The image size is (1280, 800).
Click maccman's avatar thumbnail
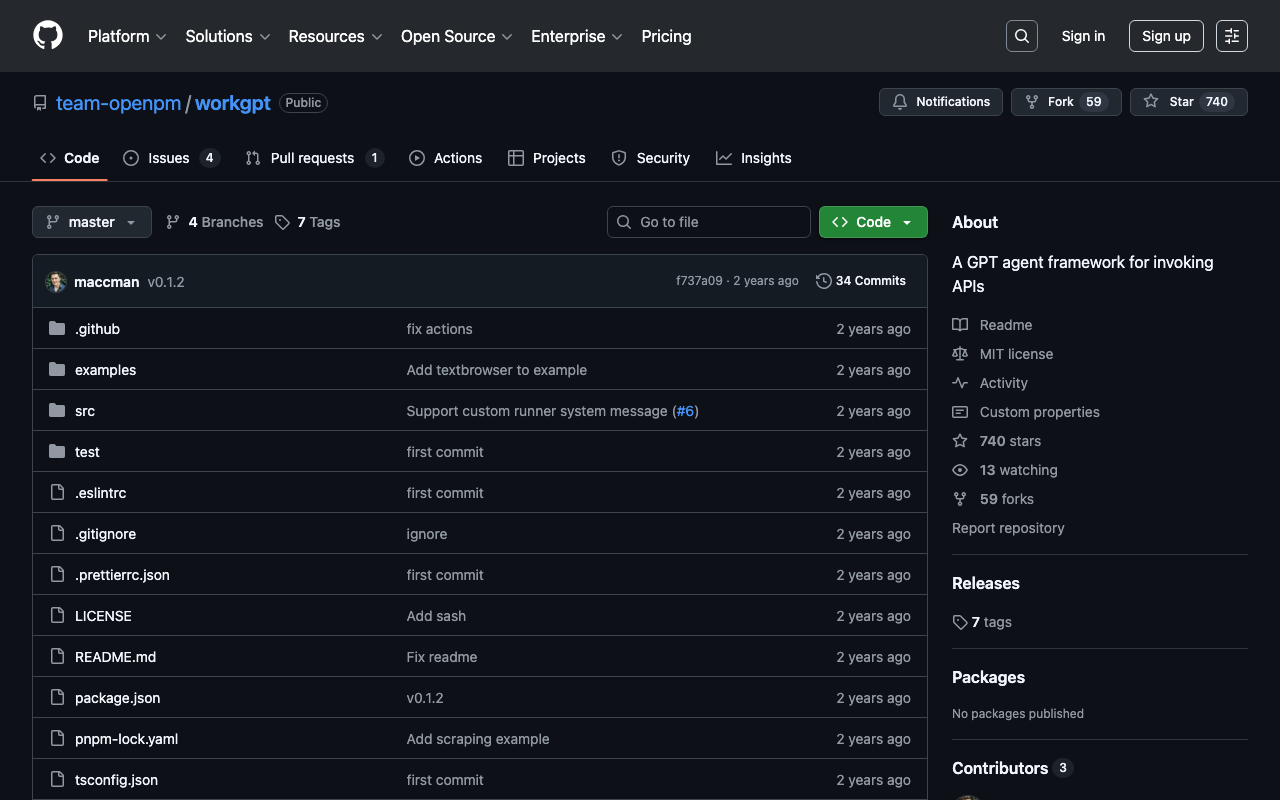click(x=56, y=282)
